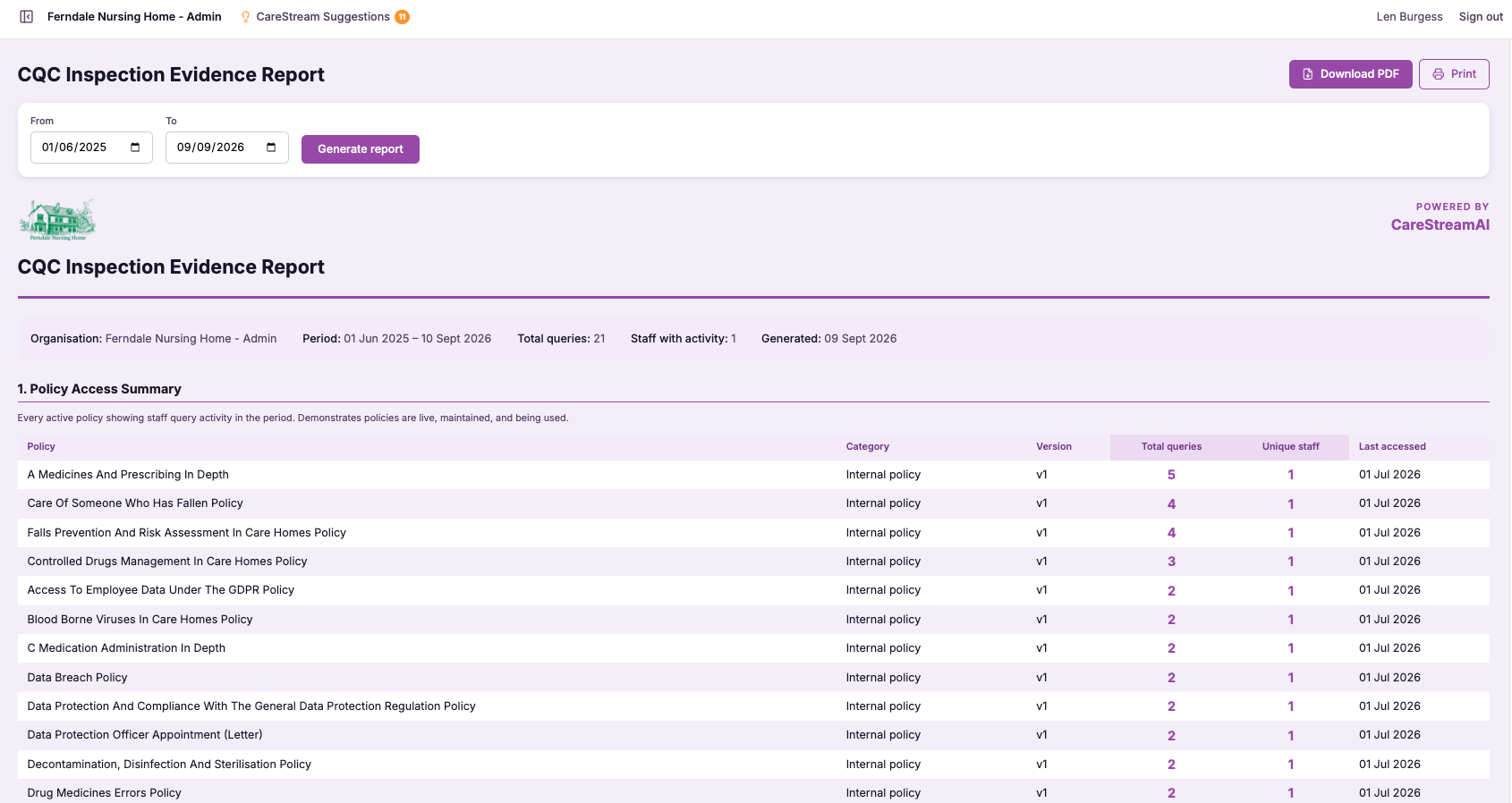Screen dimensions: 1512x803
Task: Click the orange 11 suggestions badge
Action: tap(403, 17)
